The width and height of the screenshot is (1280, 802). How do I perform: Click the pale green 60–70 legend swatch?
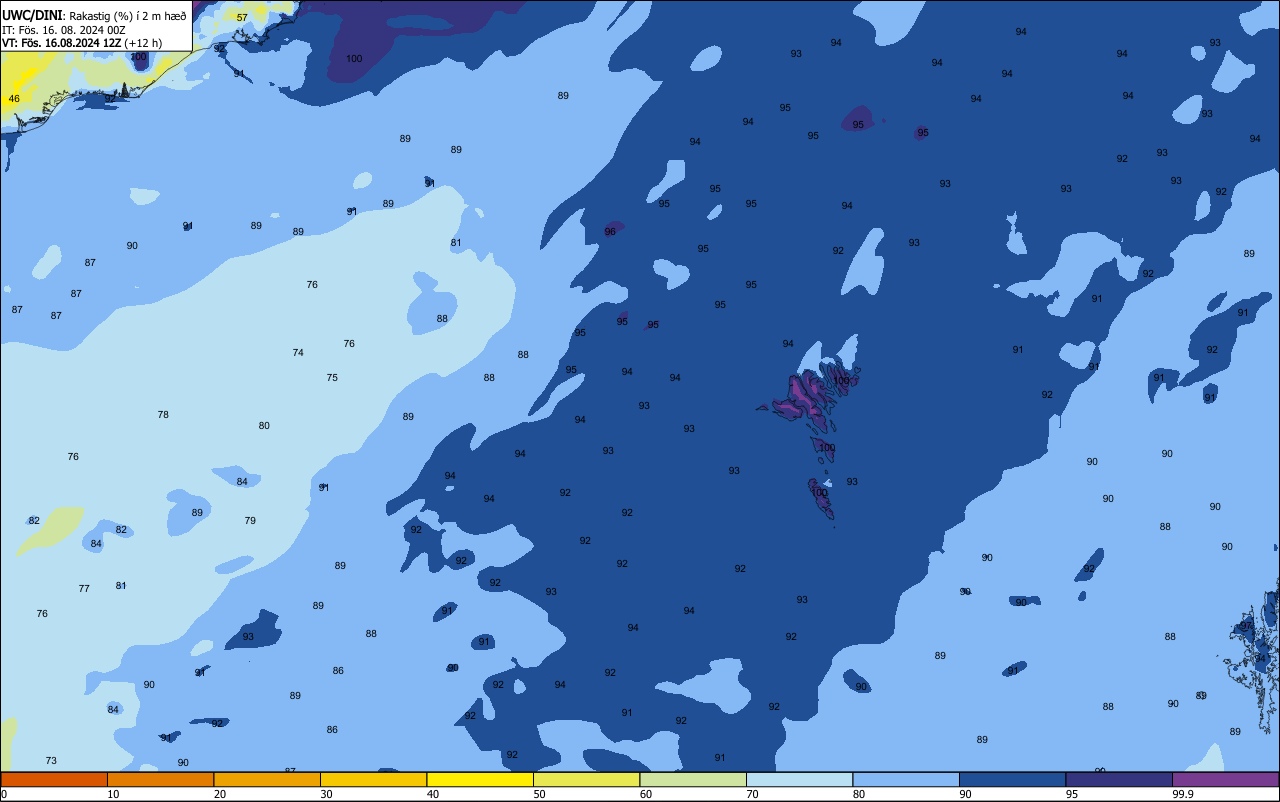[693, 779]
